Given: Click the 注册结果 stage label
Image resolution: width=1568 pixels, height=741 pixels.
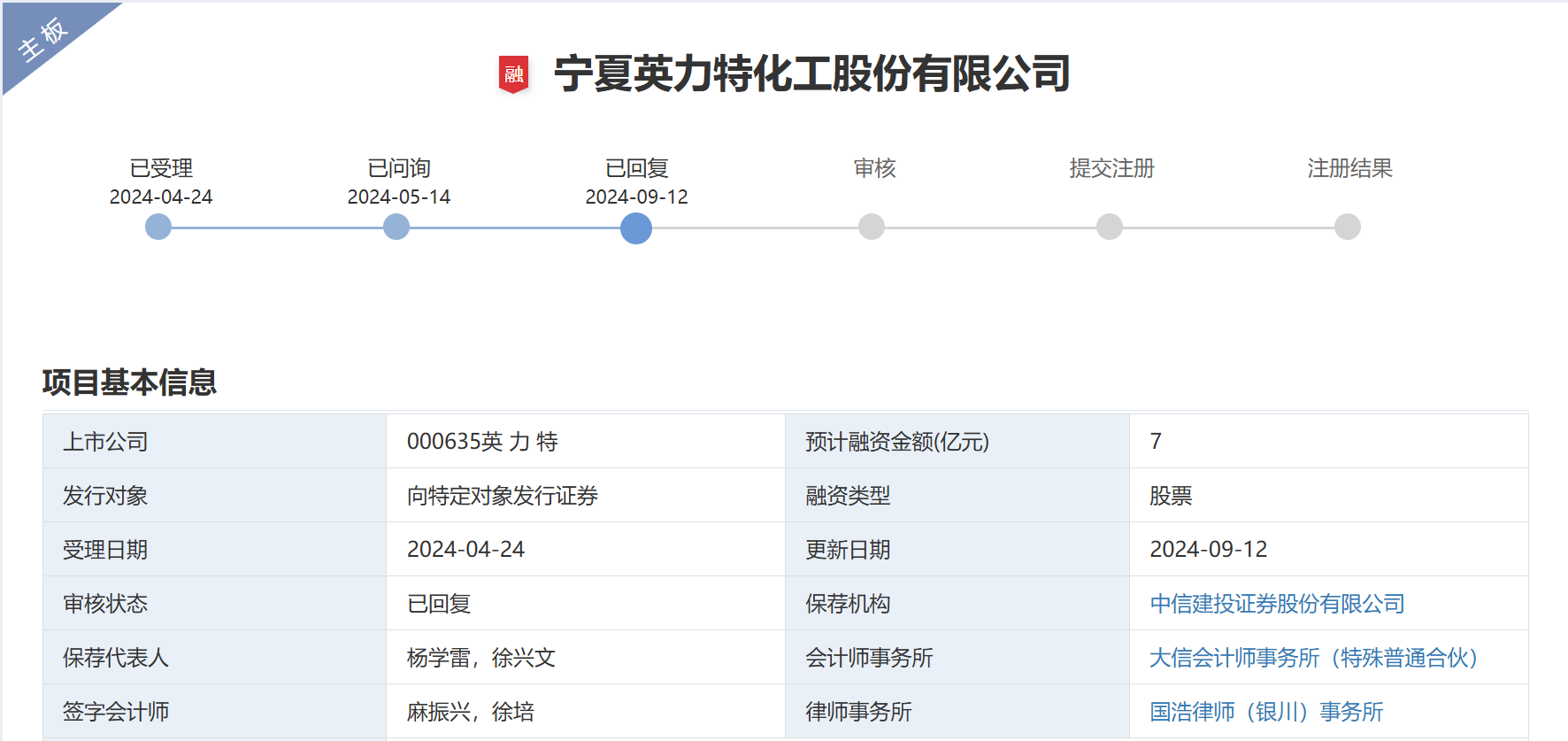Looking at the screenshot, I should click(1350, 168).
